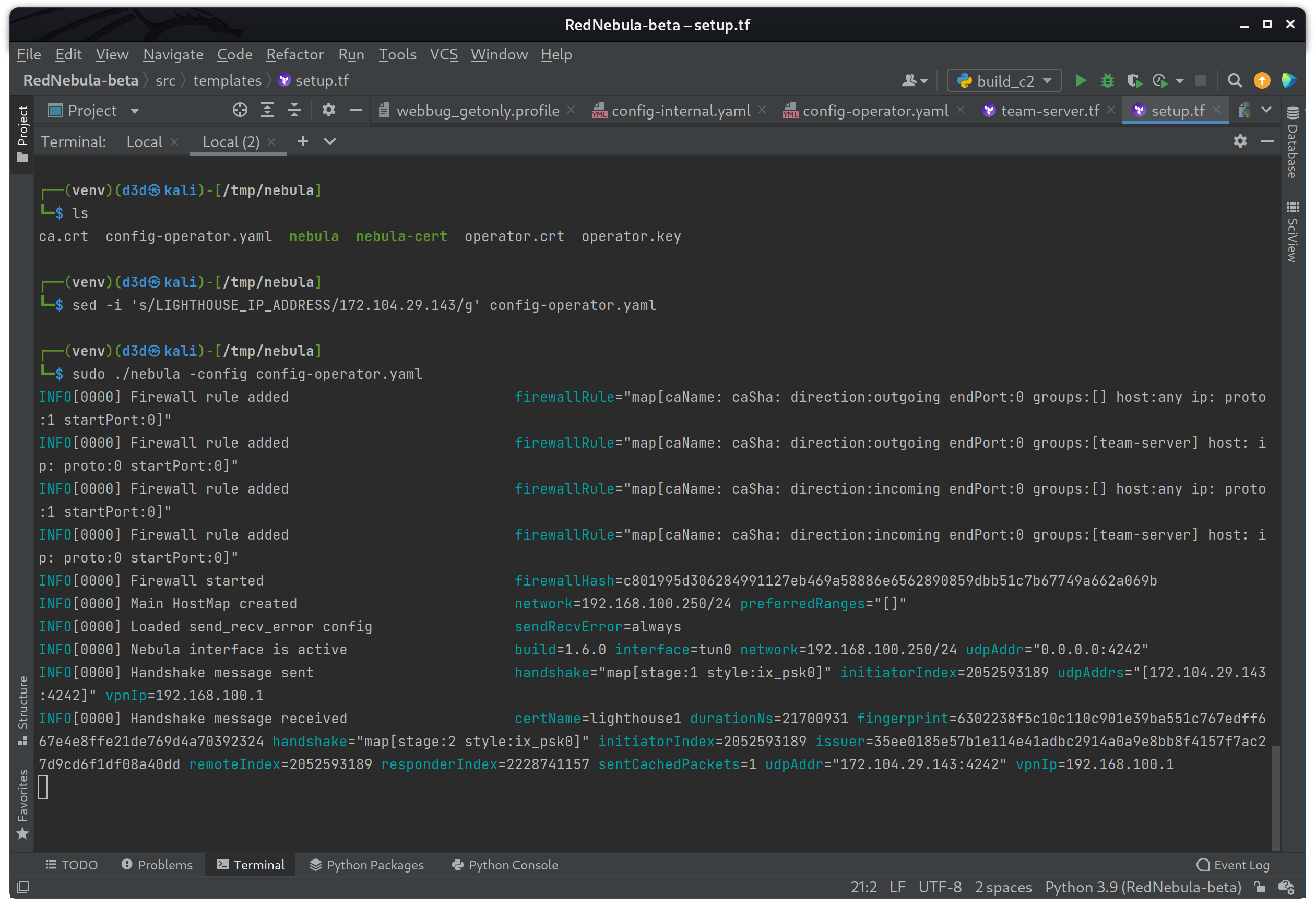1316x908 pixels.
Task: Open terminal settings gear icon
Action: click(1240, 141)
